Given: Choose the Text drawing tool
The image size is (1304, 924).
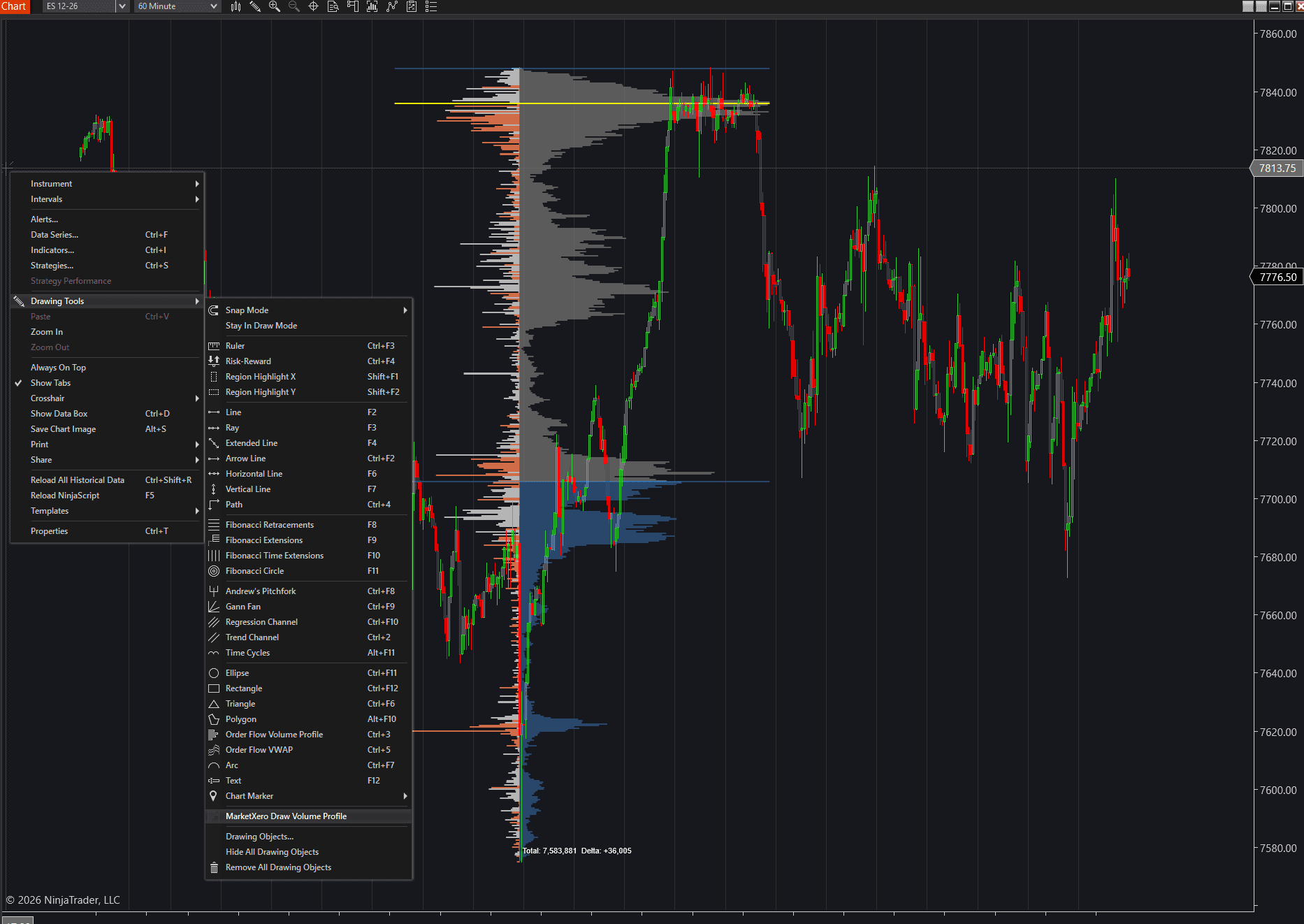Looking at the screenshot, I should 308,781.
